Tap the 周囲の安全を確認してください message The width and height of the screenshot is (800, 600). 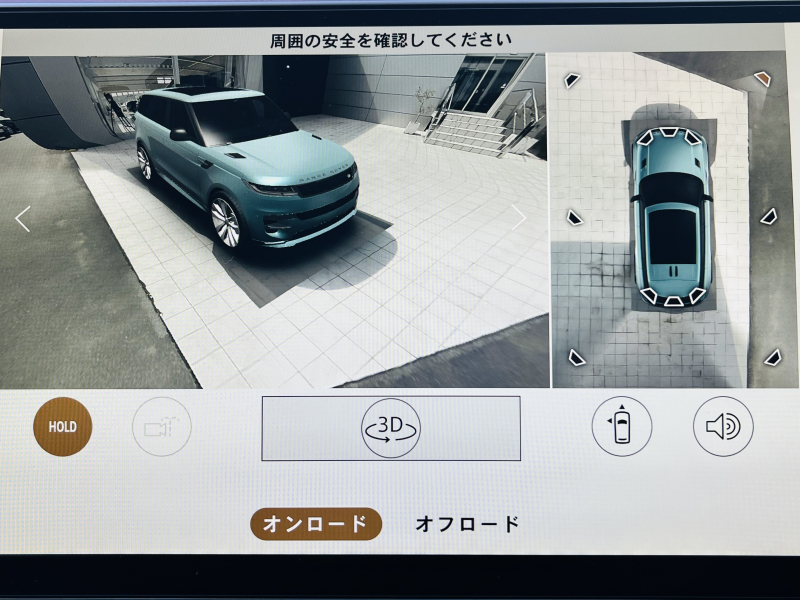[390, 40]
